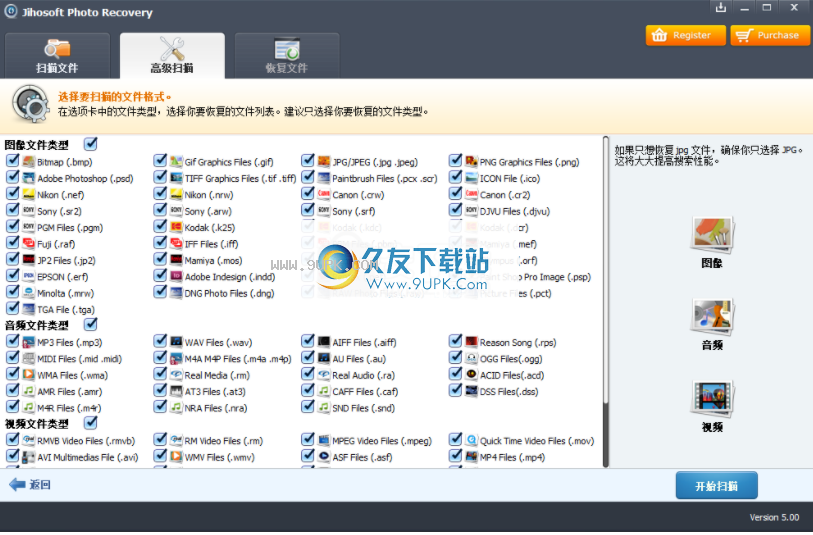813x535 pixels.
Task: Click the Kodak (.k25) icon
Action: point(176,227)
